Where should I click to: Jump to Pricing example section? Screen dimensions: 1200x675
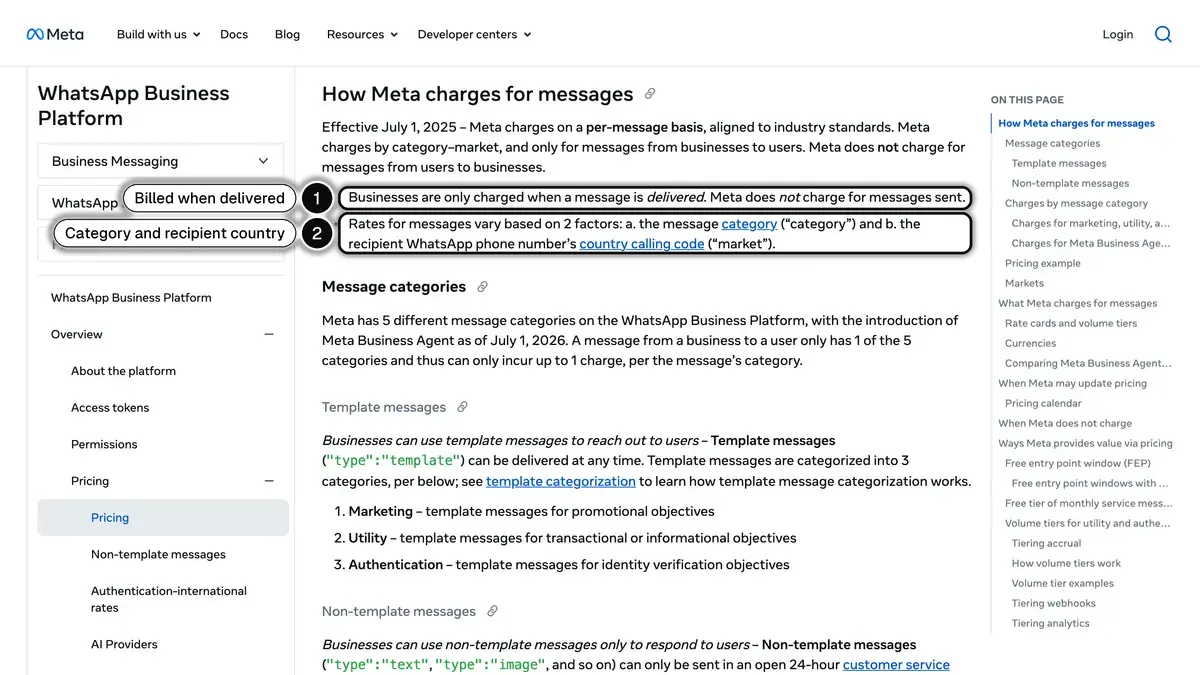1043,263
